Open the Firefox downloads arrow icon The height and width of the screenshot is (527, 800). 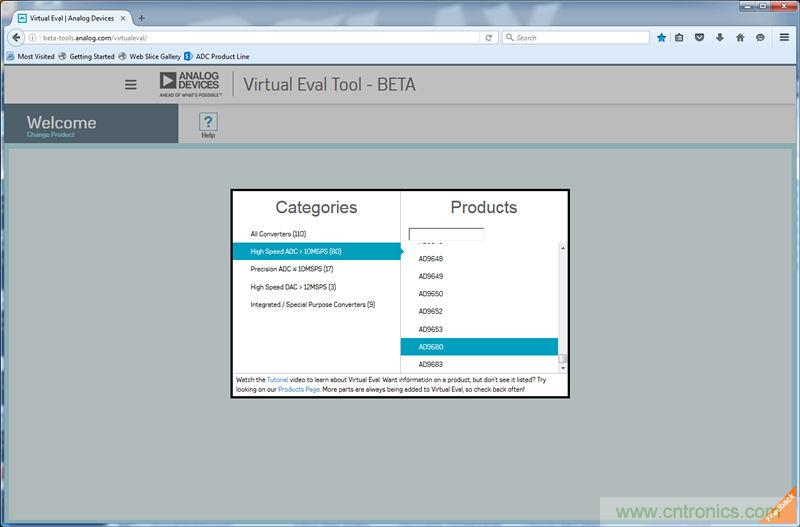(x=719, y=37)
